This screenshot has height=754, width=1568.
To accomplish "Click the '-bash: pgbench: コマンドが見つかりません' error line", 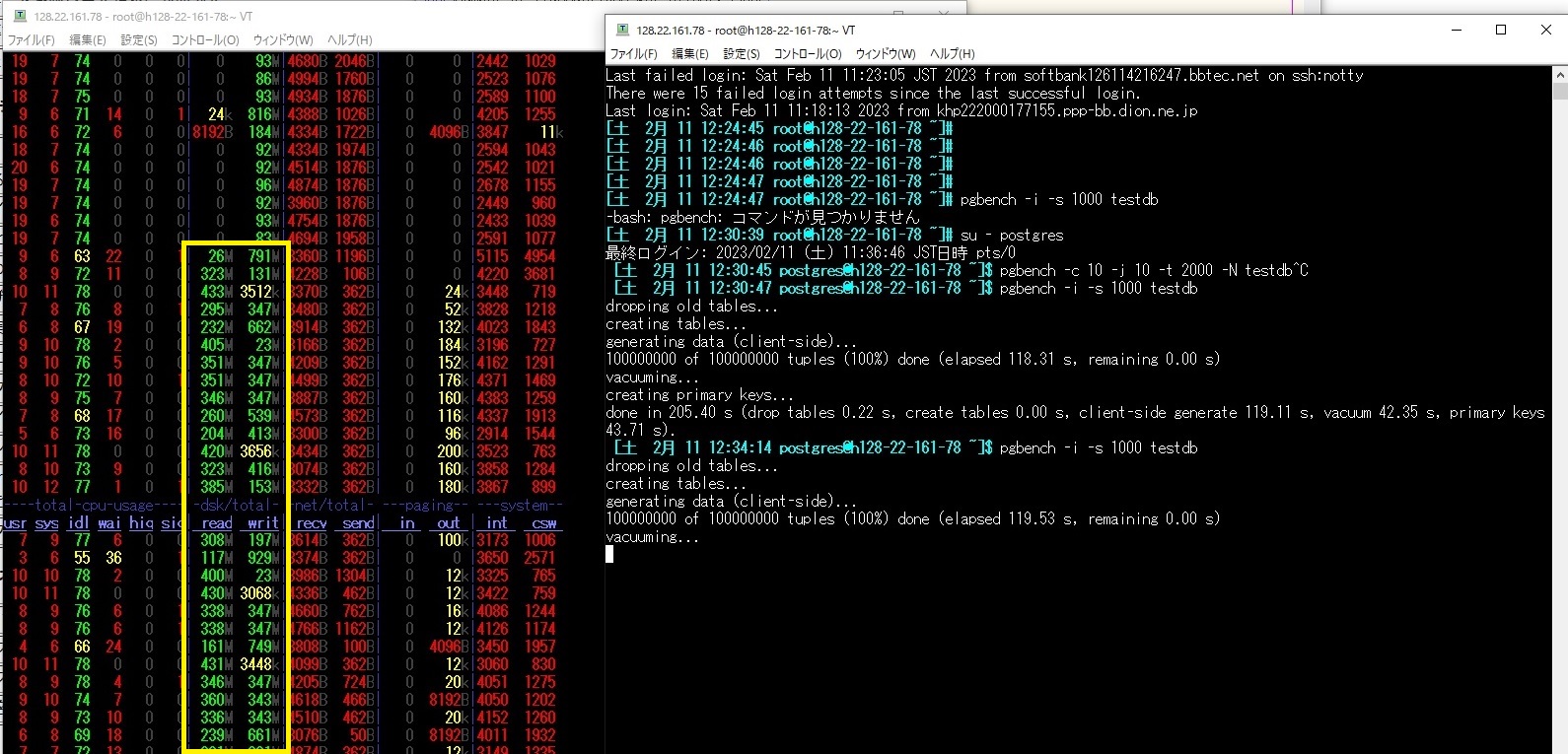I will click(762, 217).
